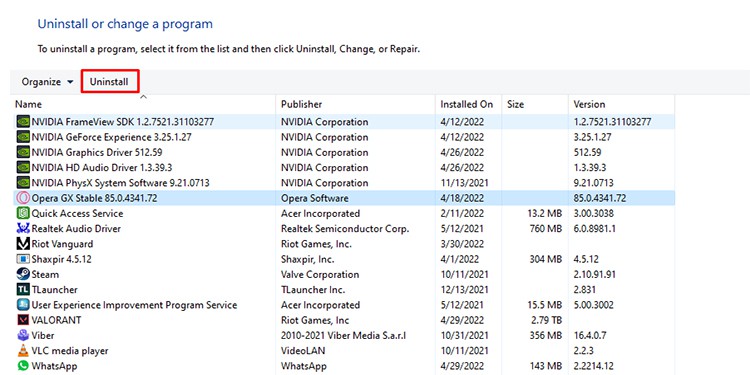The height and width of the screenshot is (375, 750).
Task: Select the VALORANT icon
Action: tap(23, 320)
